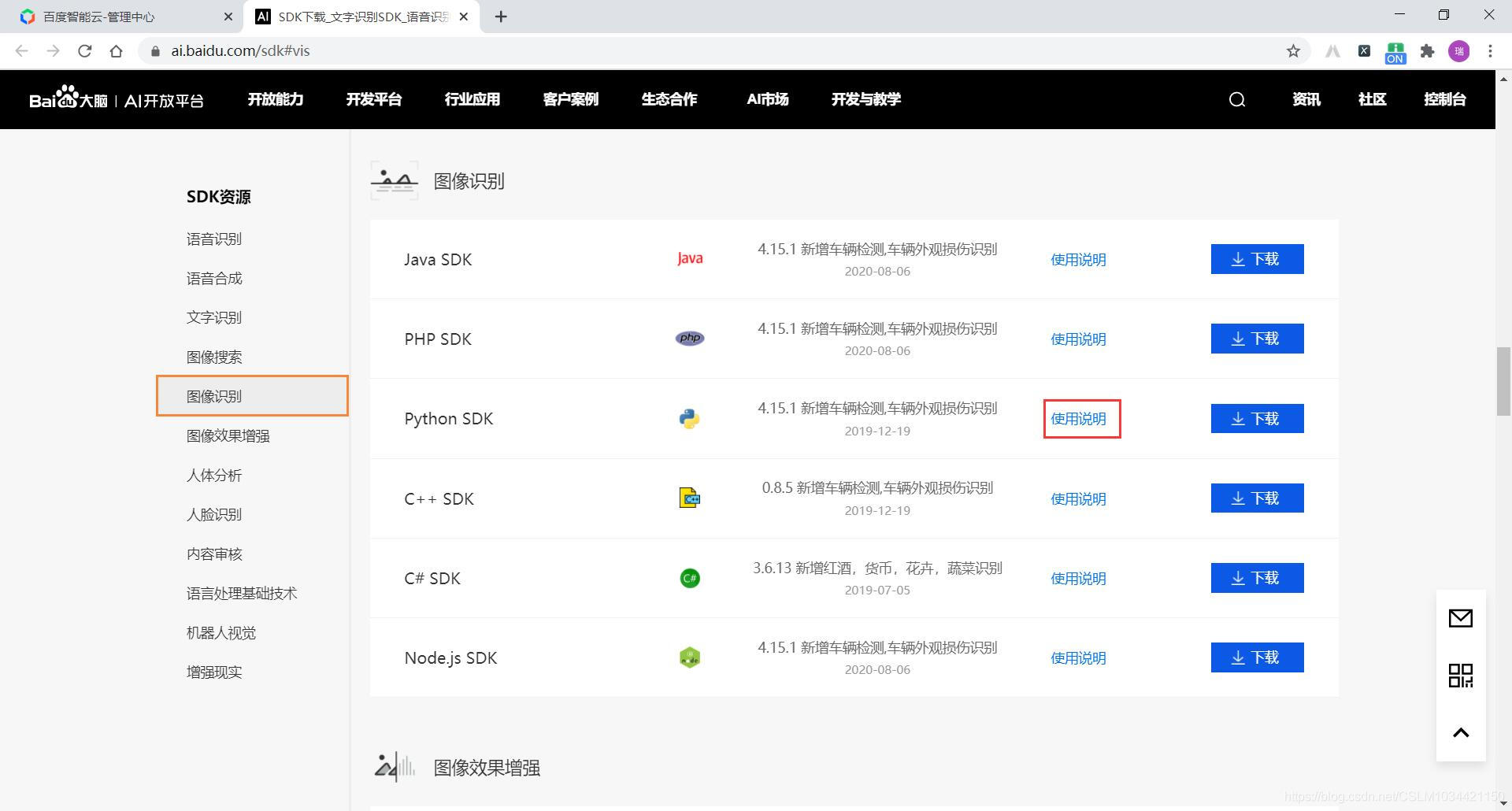Click the Node.js logo icon in Node.js SDK row
This screenshot has height=811, width=1512.
pyautogui.click(x=690, y=657)
